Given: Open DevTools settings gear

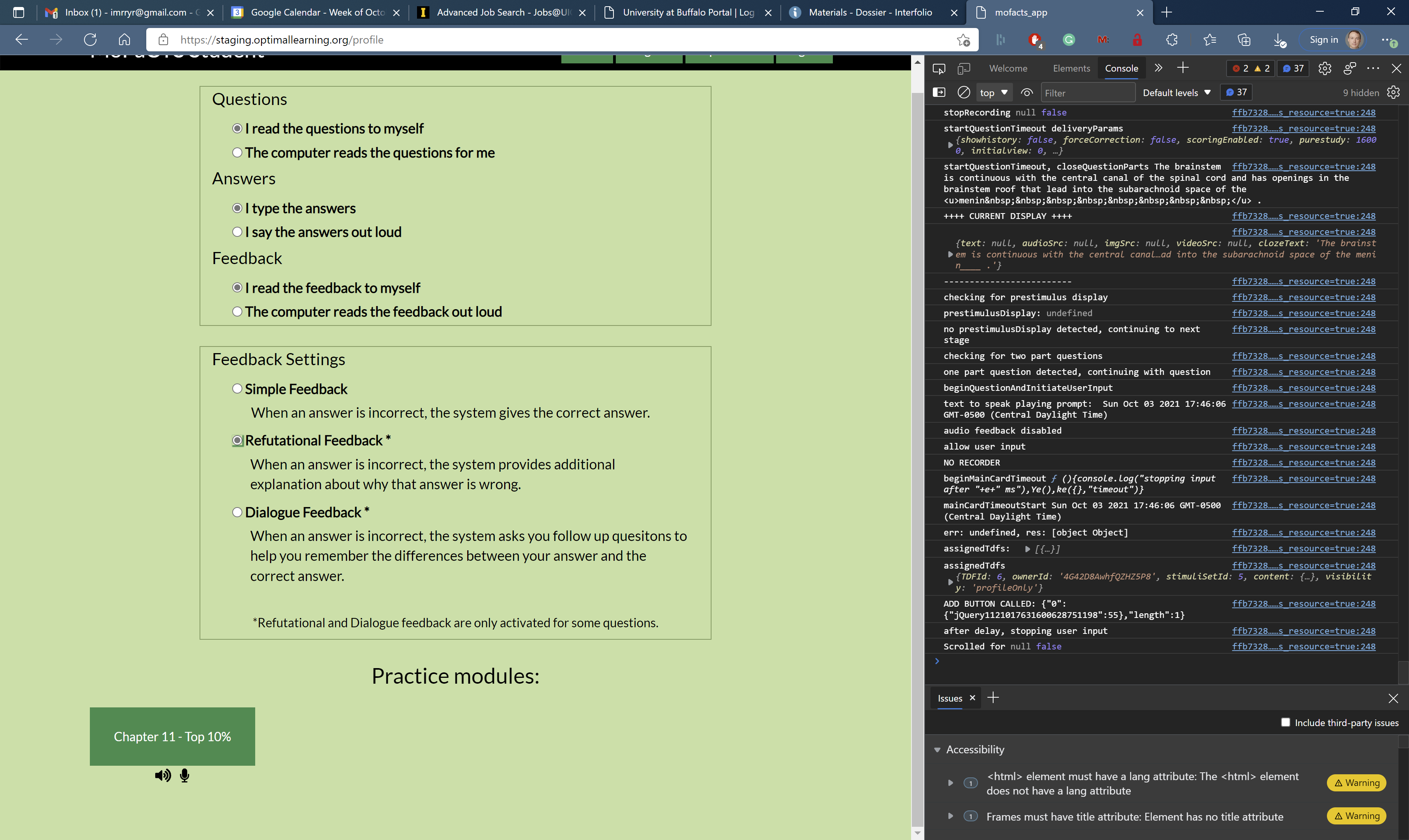Looking at the screenshot, I should coord(1325,68).
